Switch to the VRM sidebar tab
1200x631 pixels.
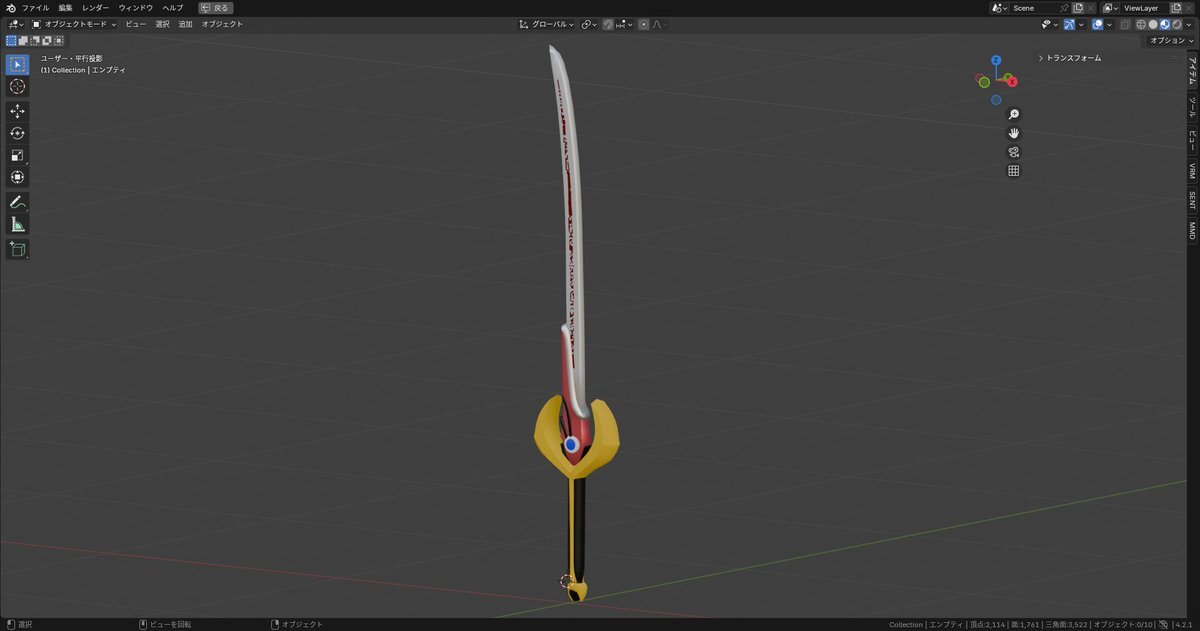click(x=1192, y=171)
